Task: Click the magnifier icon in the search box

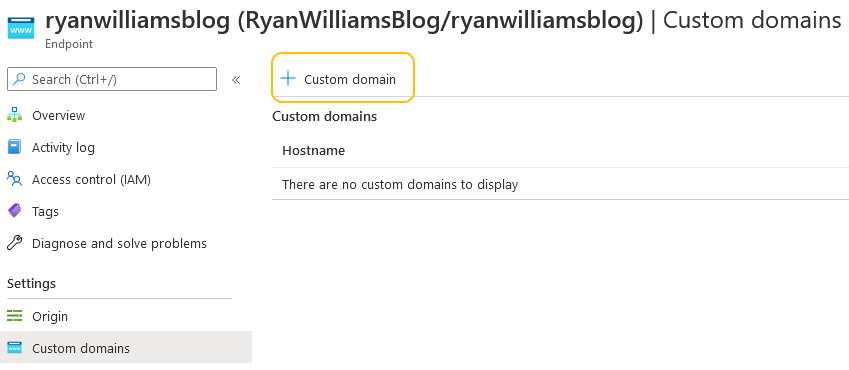Action: 19,79
